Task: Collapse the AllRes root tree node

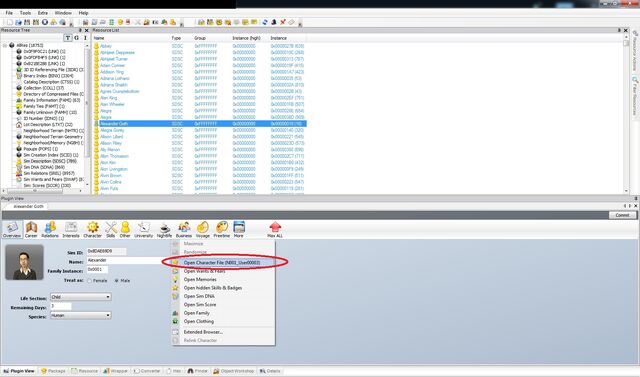Action: (x=5, y=45)
